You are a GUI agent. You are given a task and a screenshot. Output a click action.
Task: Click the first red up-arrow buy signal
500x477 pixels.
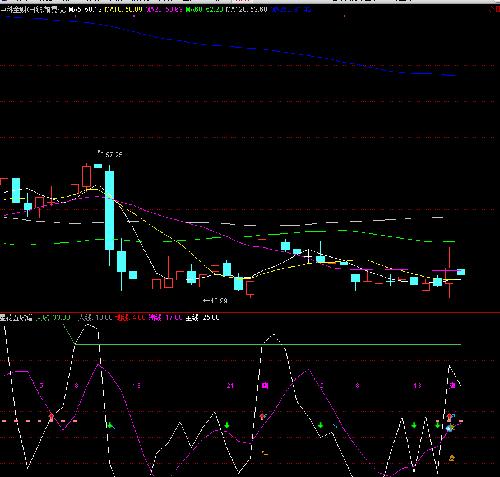click(51, 417)
